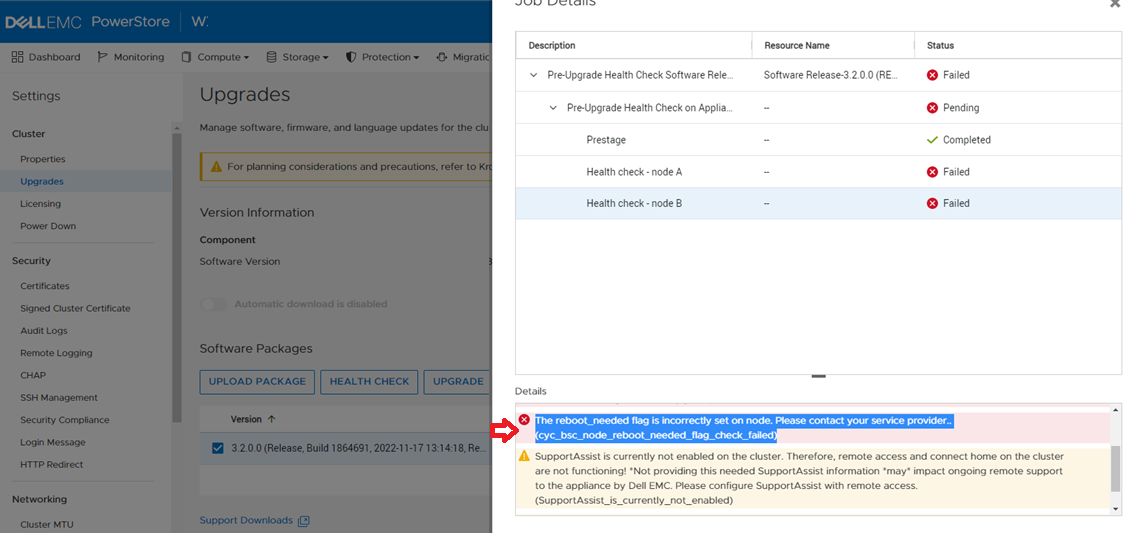Collapse Pre-Upgrade Health Check on Appliance row

click(553, 107)
